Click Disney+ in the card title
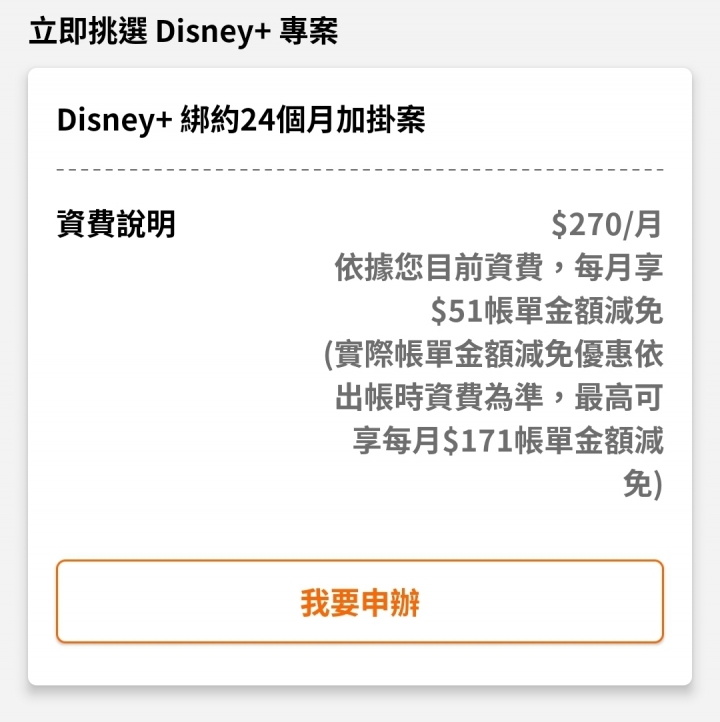The height and width of the screenshot is (722, 720). coord(115,121)
